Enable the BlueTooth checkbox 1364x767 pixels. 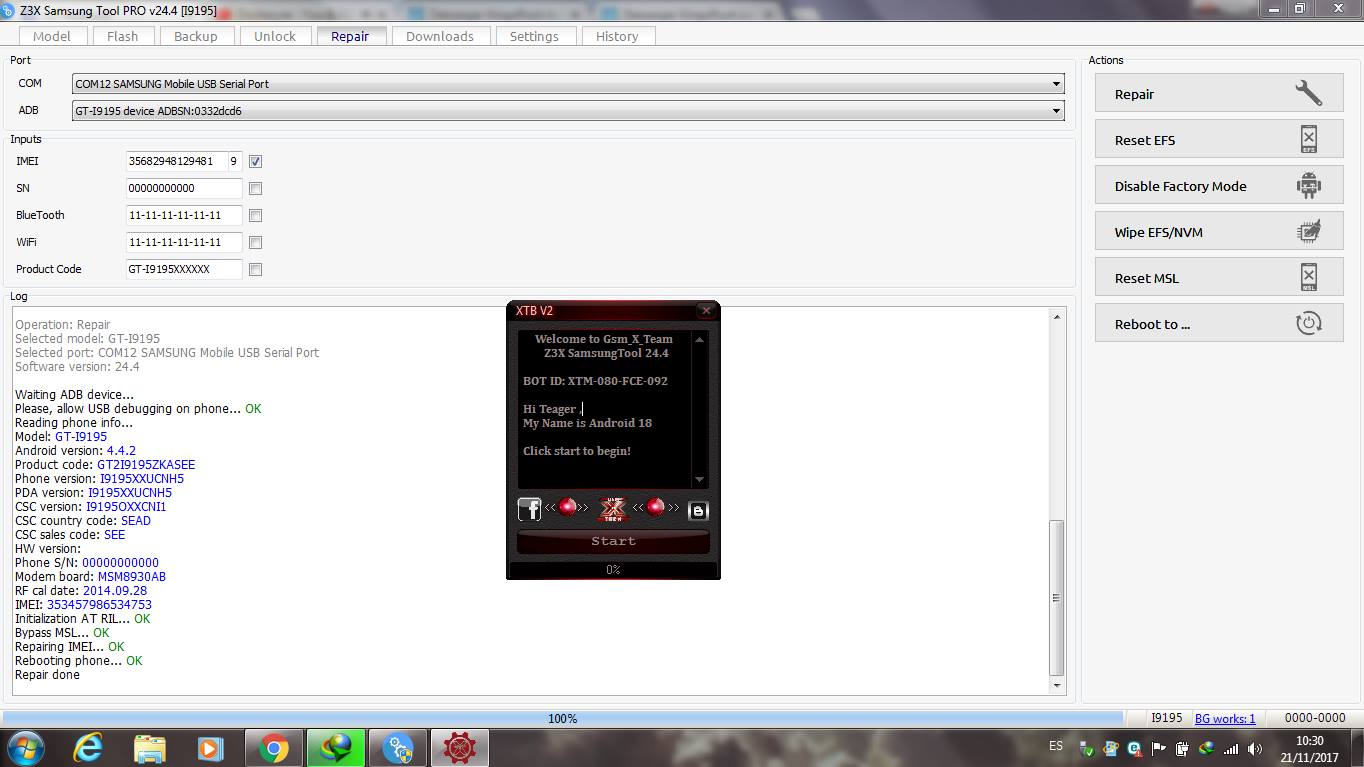pyautogui.click(x=255, y=215)
